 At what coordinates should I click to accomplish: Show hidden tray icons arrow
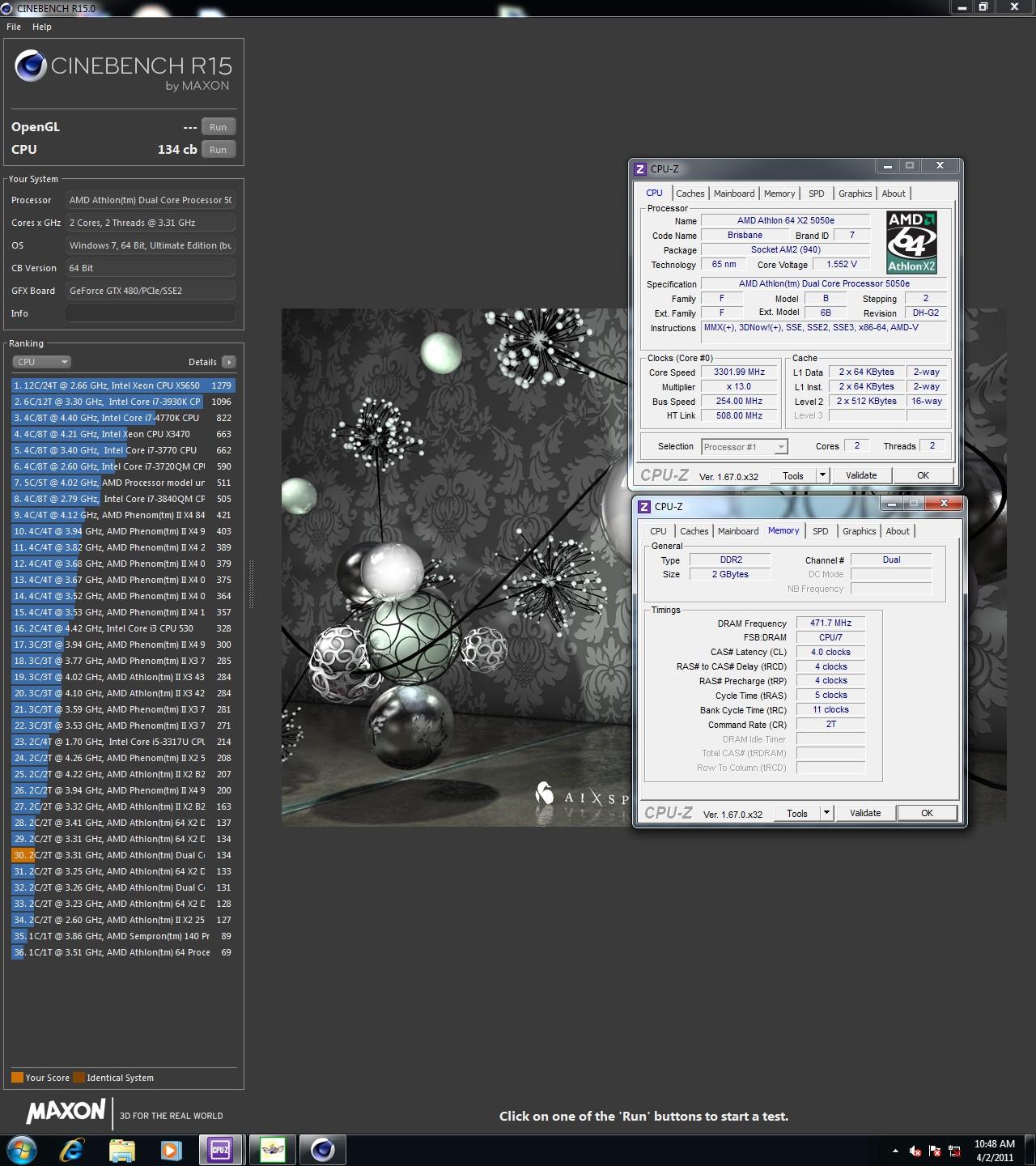click(895, 1151)
